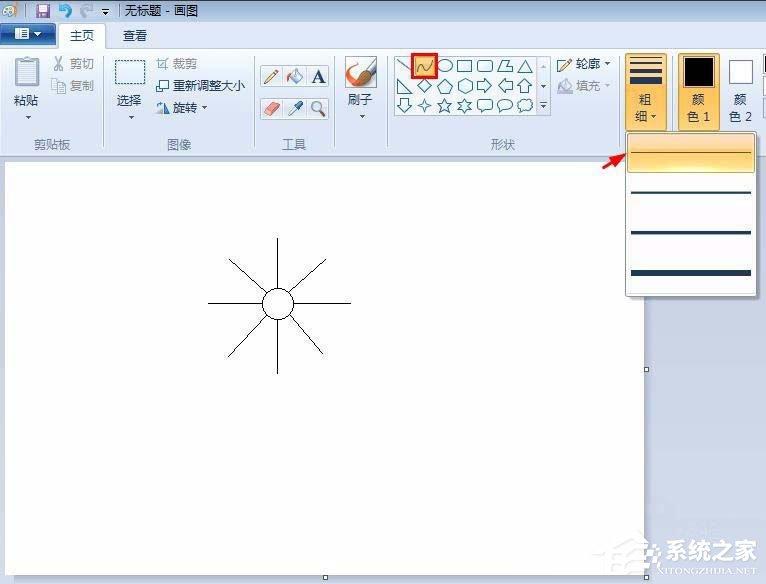766x584 pixels.
Task: Switch to the 主页 (Home) tab
Action: [82, 36]
